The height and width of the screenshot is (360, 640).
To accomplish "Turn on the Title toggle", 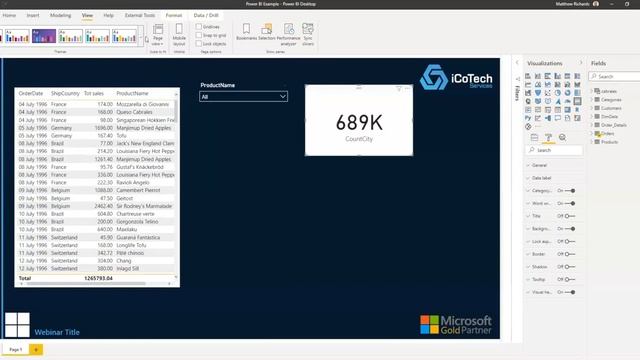I will tap(570, 216).
